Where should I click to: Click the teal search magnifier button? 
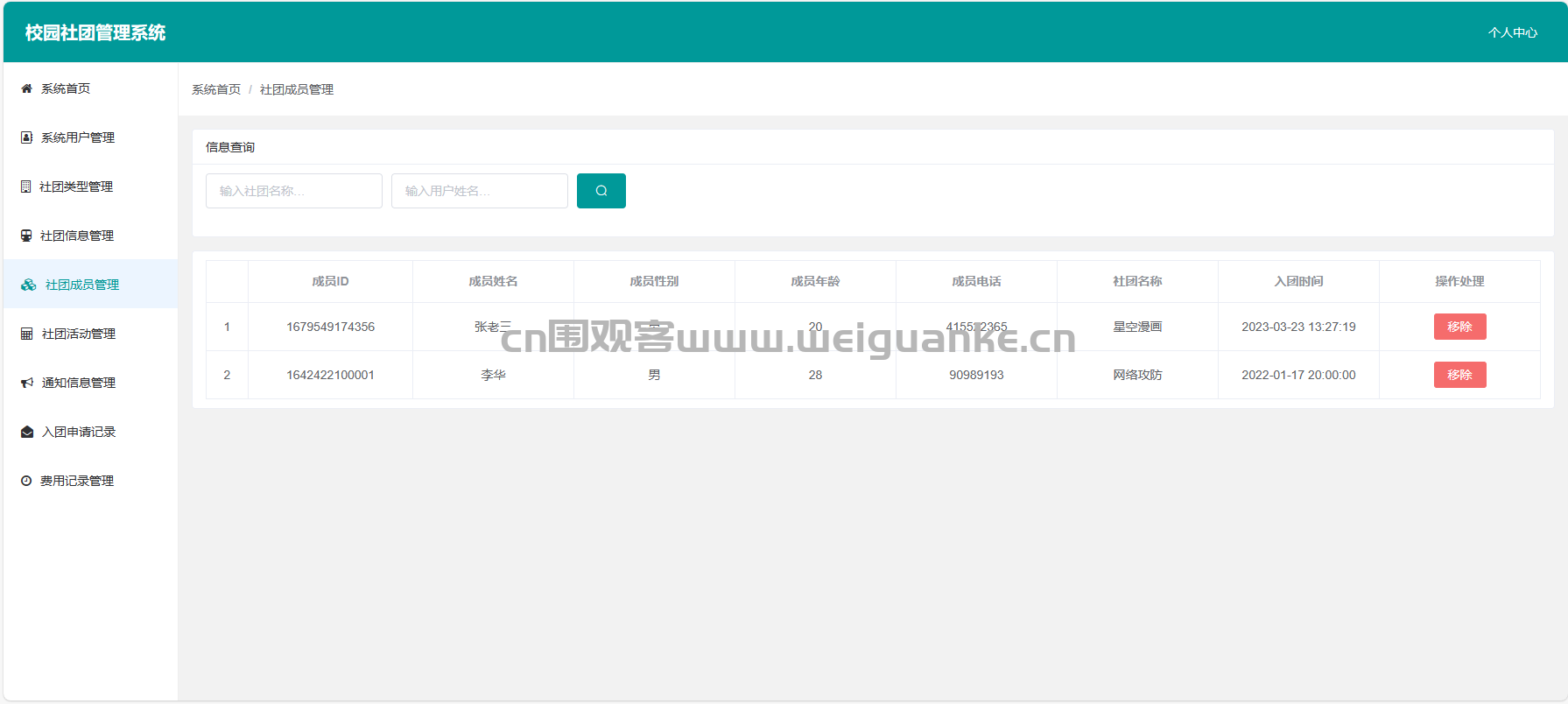pos(601,191)
